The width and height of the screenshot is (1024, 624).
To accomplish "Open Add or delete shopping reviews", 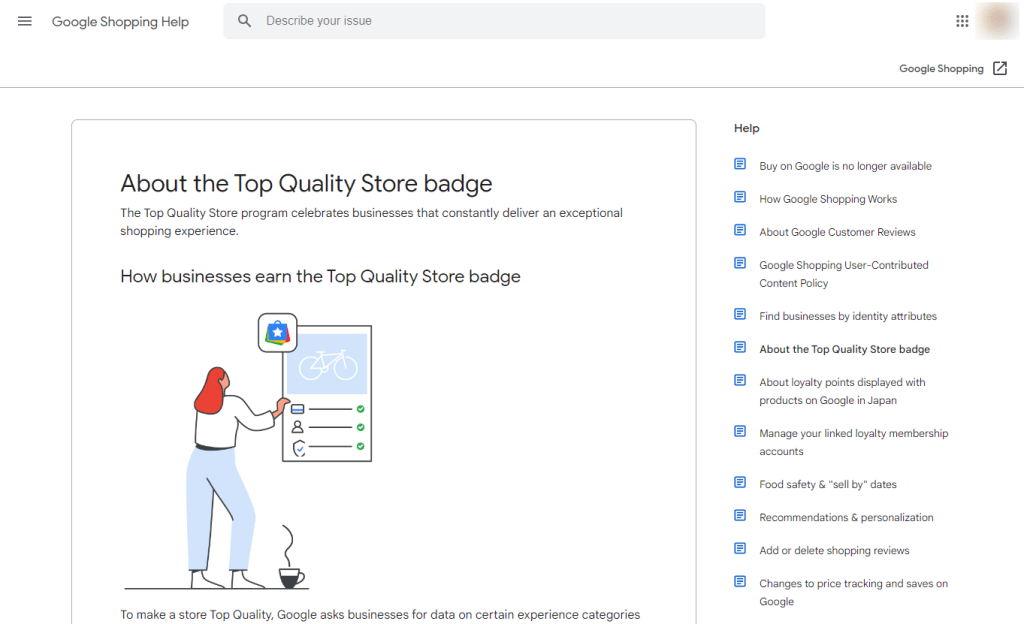I will (x=834, y=550).
